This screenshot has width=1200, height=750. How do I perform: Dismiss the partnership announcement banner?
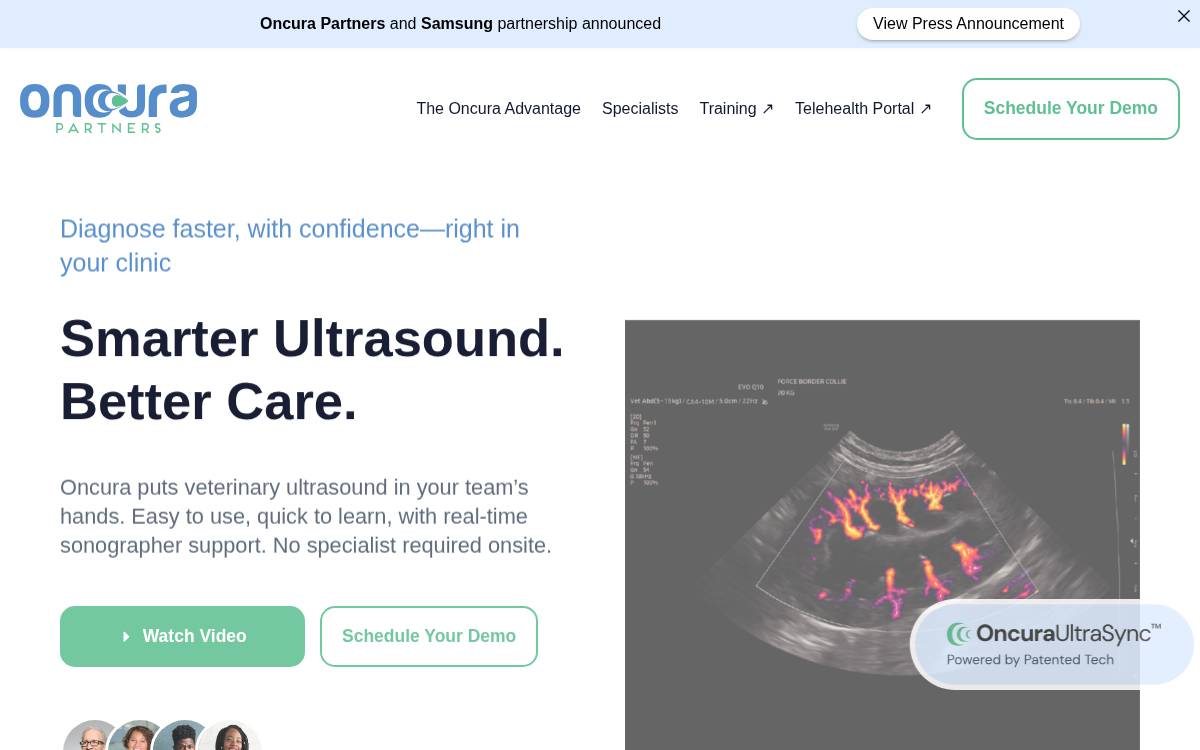point(1184,16)
